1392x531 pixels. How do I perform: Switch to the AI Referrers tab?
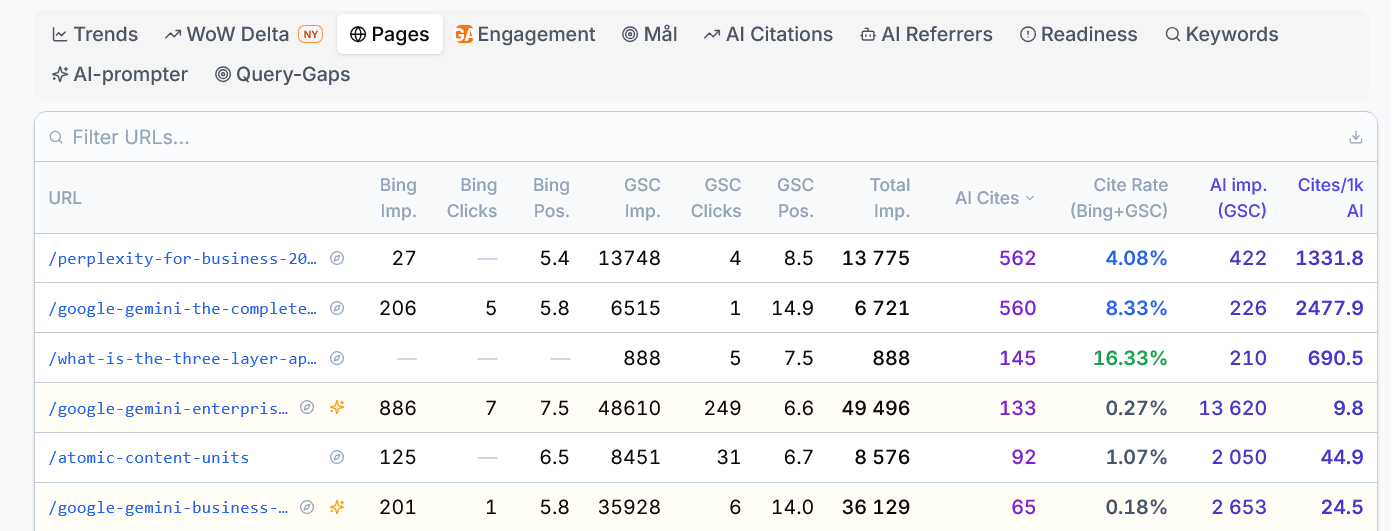(x=926, y=34)
